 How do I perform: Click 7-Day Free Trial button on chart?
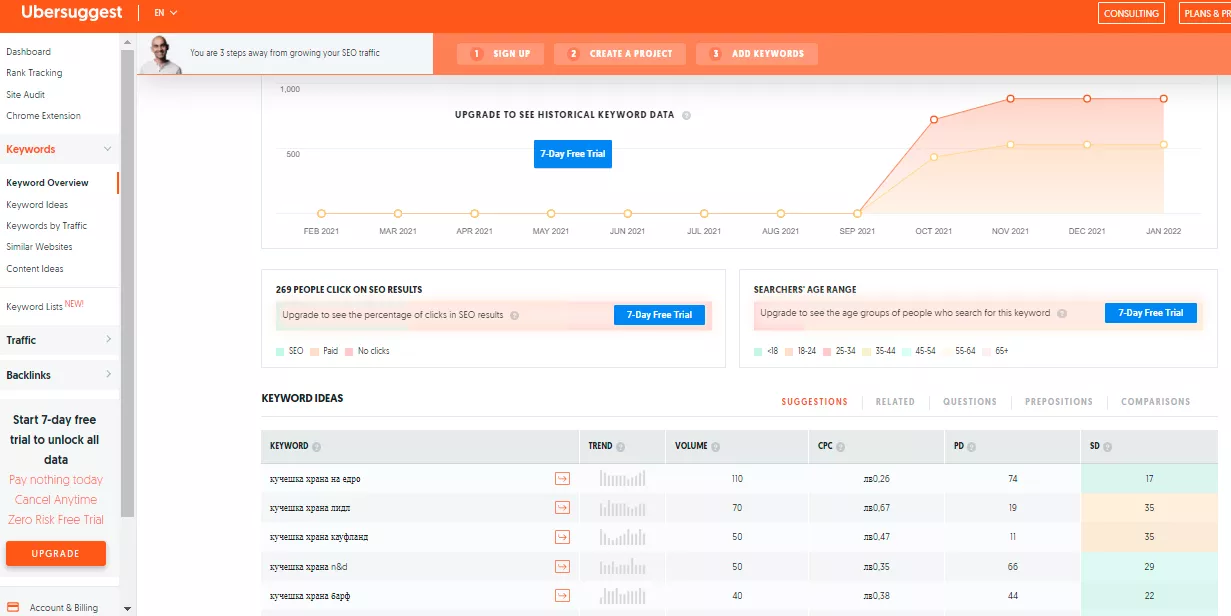(573, 154)
